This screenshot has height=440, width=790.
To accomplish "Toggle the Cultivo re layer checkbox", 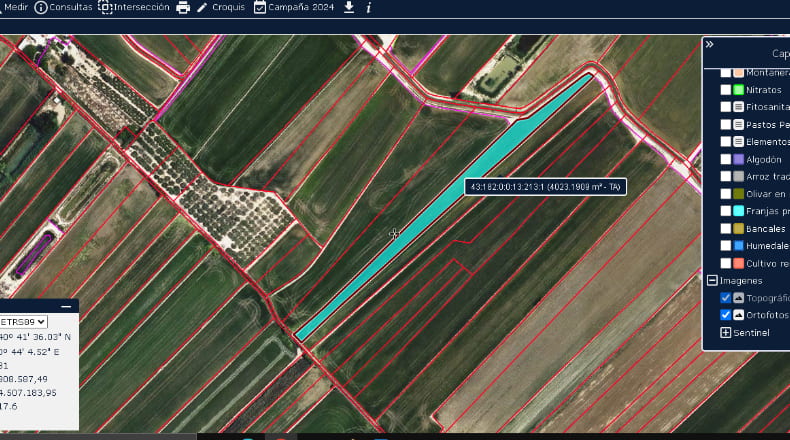I will coord(726,263).
